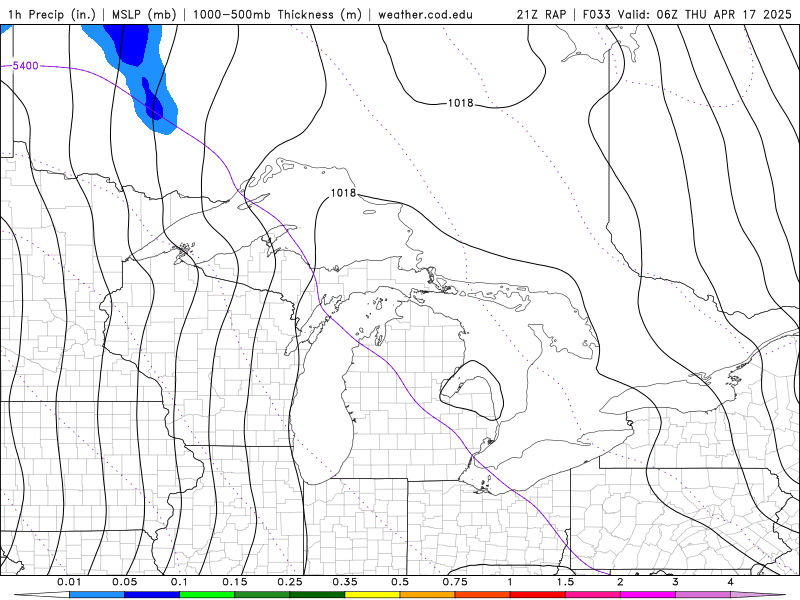Click the '1h Precip (in.)' title text
The image size is (800, 600).
tap(52, 14)
